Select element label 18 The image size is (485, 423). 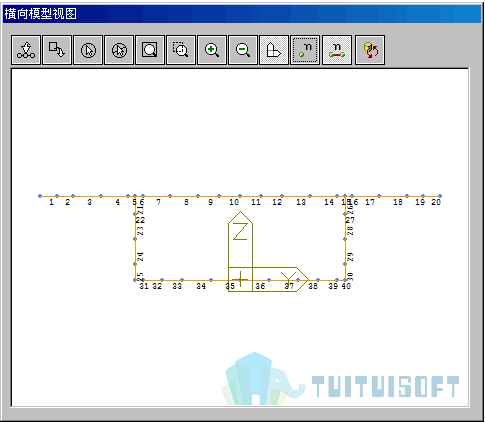click(x=398, y=202)
